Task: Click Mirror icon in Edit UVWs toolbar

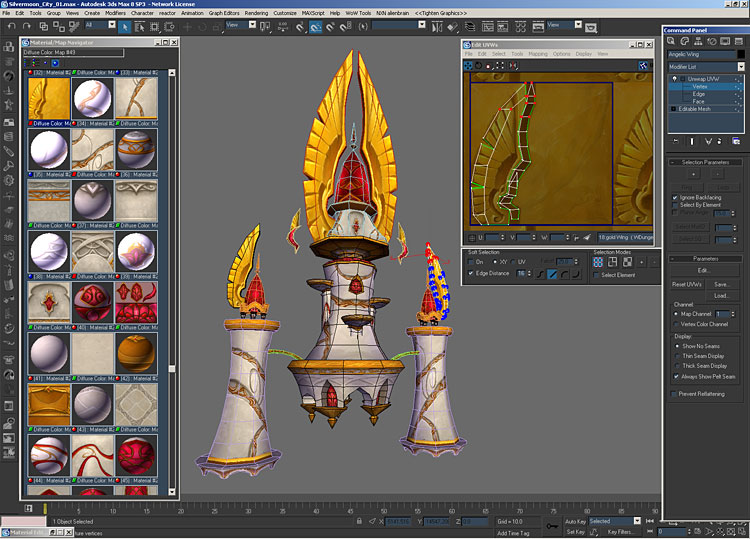Action: pyautogui.click(x=511, y=65)
